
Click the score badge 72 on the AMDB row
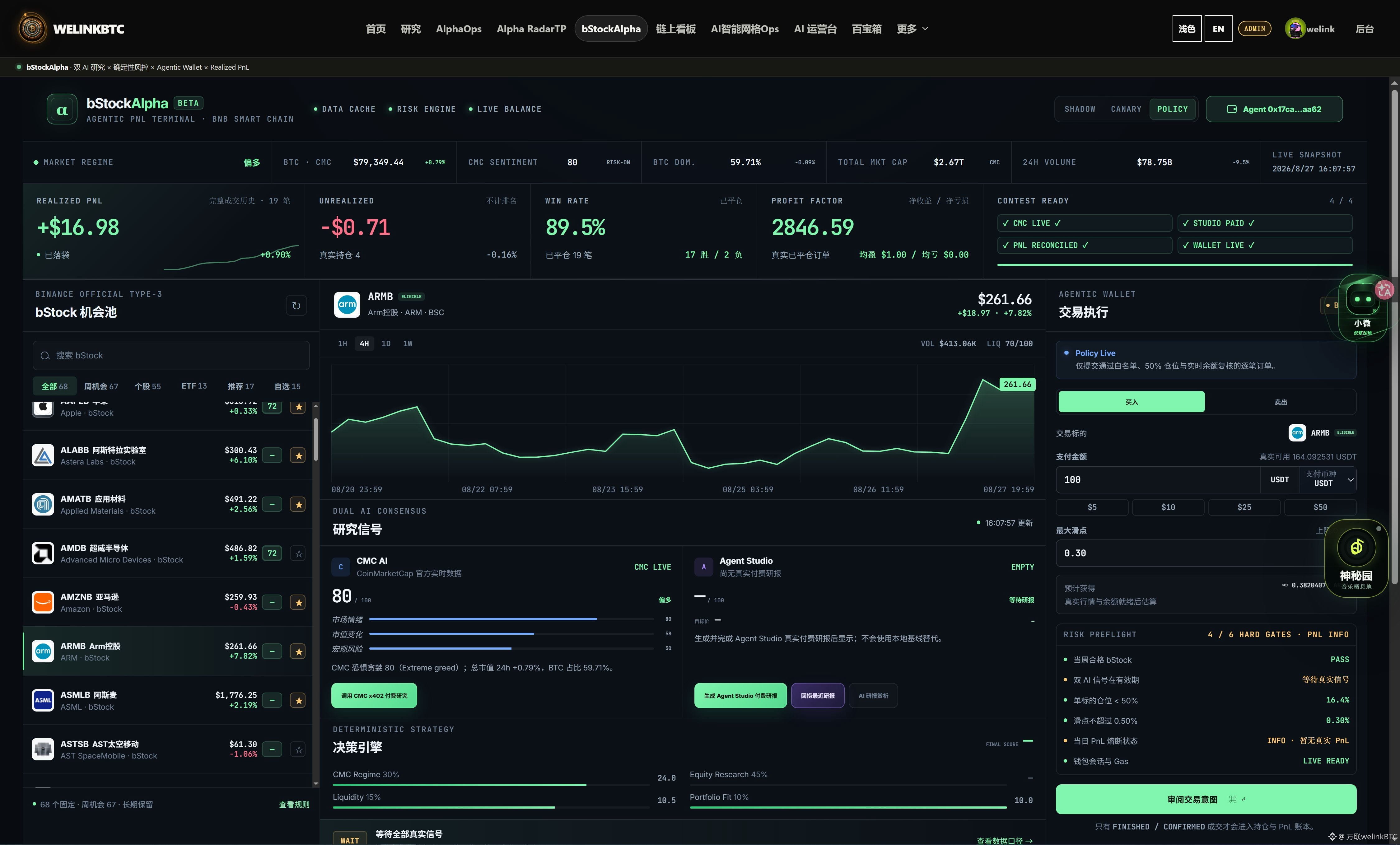pyautogui.click(x=272, y=553)
